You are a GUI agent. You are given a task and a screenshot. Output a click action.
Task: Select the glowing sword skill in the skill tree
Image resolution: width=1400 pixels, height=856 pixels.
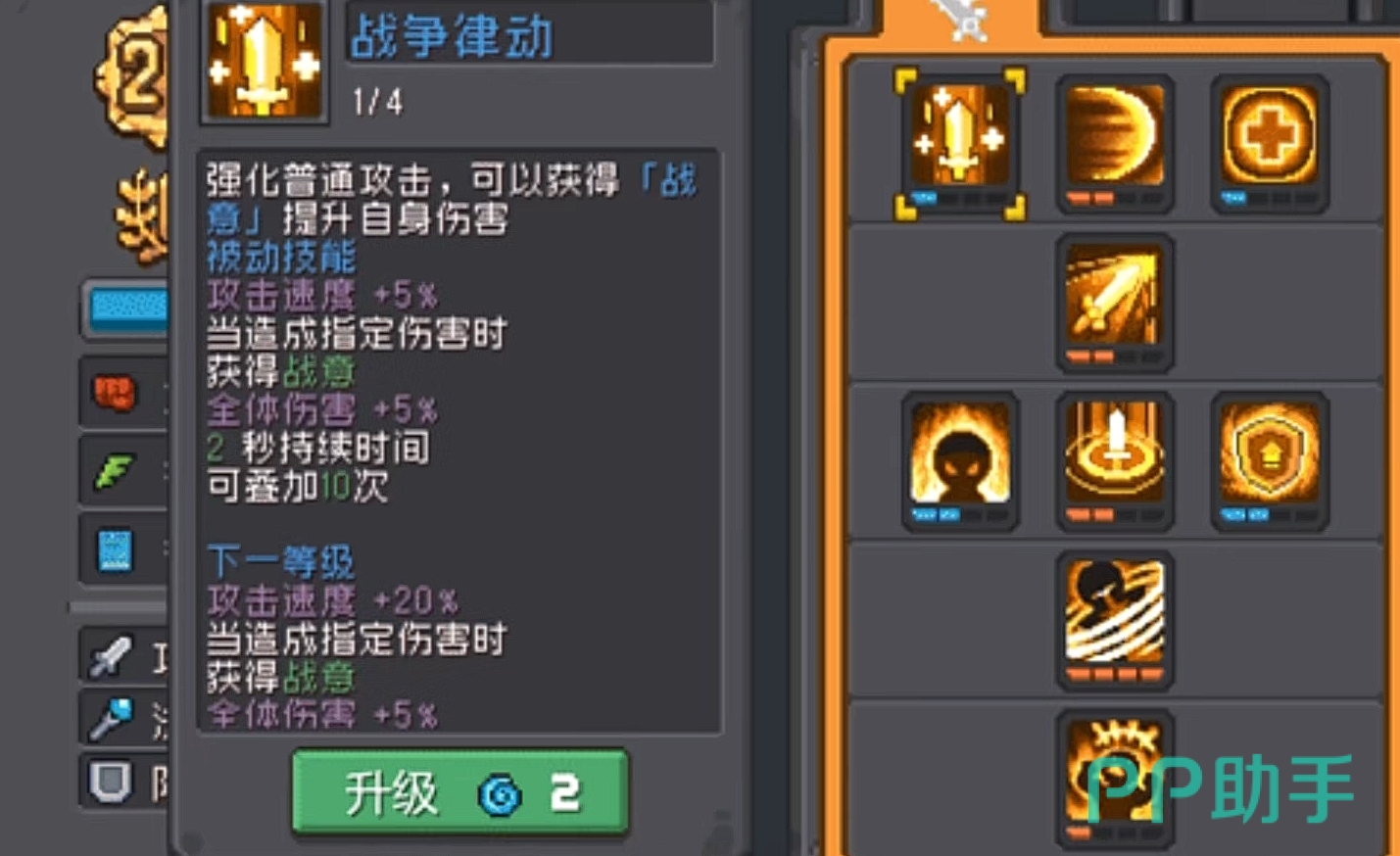pos(959,143)
